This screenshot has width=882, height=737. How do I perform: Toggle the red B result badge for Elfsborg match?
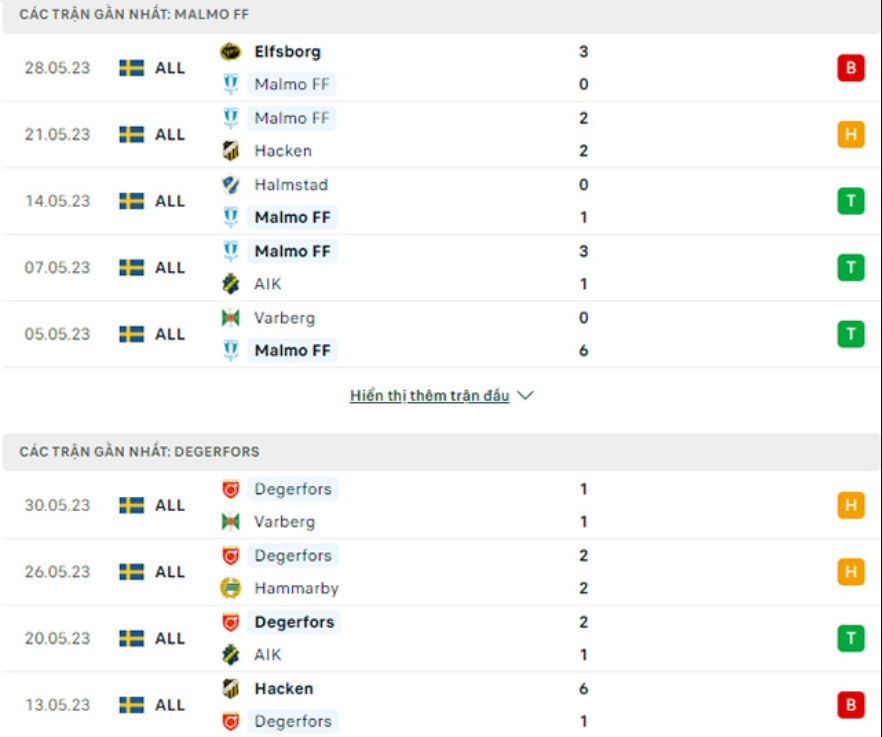[x=849, y=67]
